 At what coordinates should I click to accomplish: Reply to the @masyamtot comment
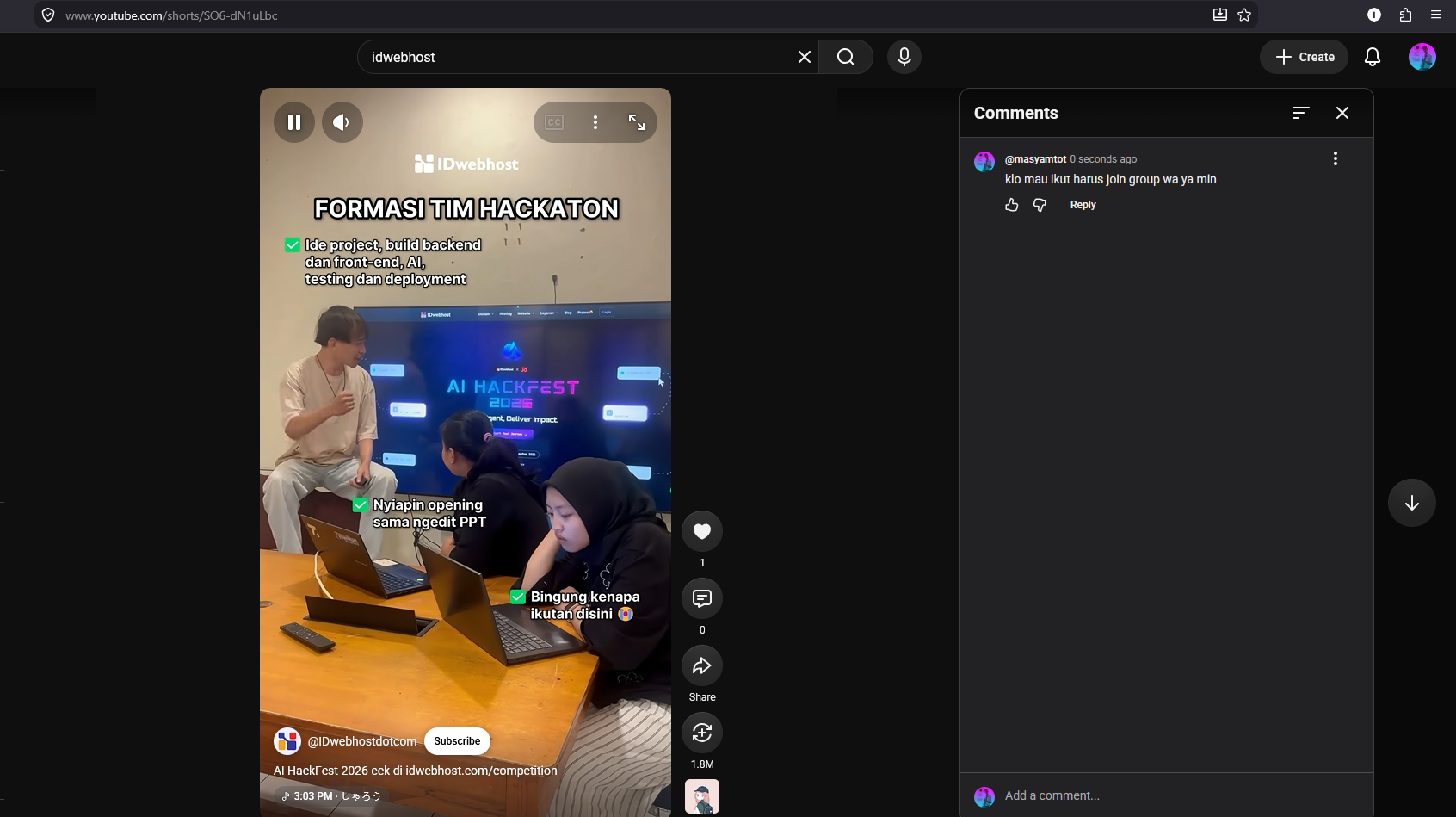click(1083, 205)
